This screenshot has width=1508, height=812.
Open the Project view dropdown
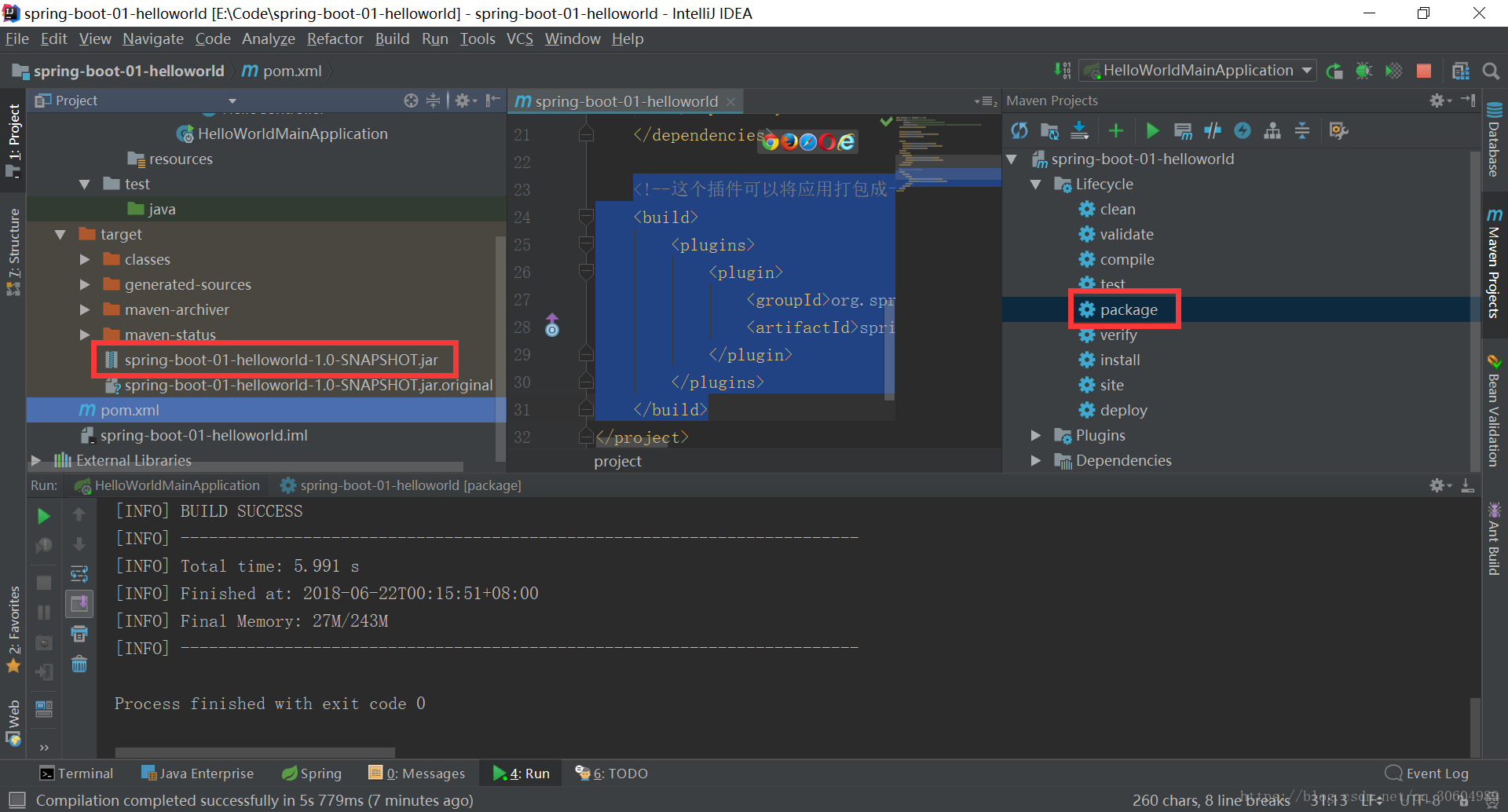(x=232, y=101)
